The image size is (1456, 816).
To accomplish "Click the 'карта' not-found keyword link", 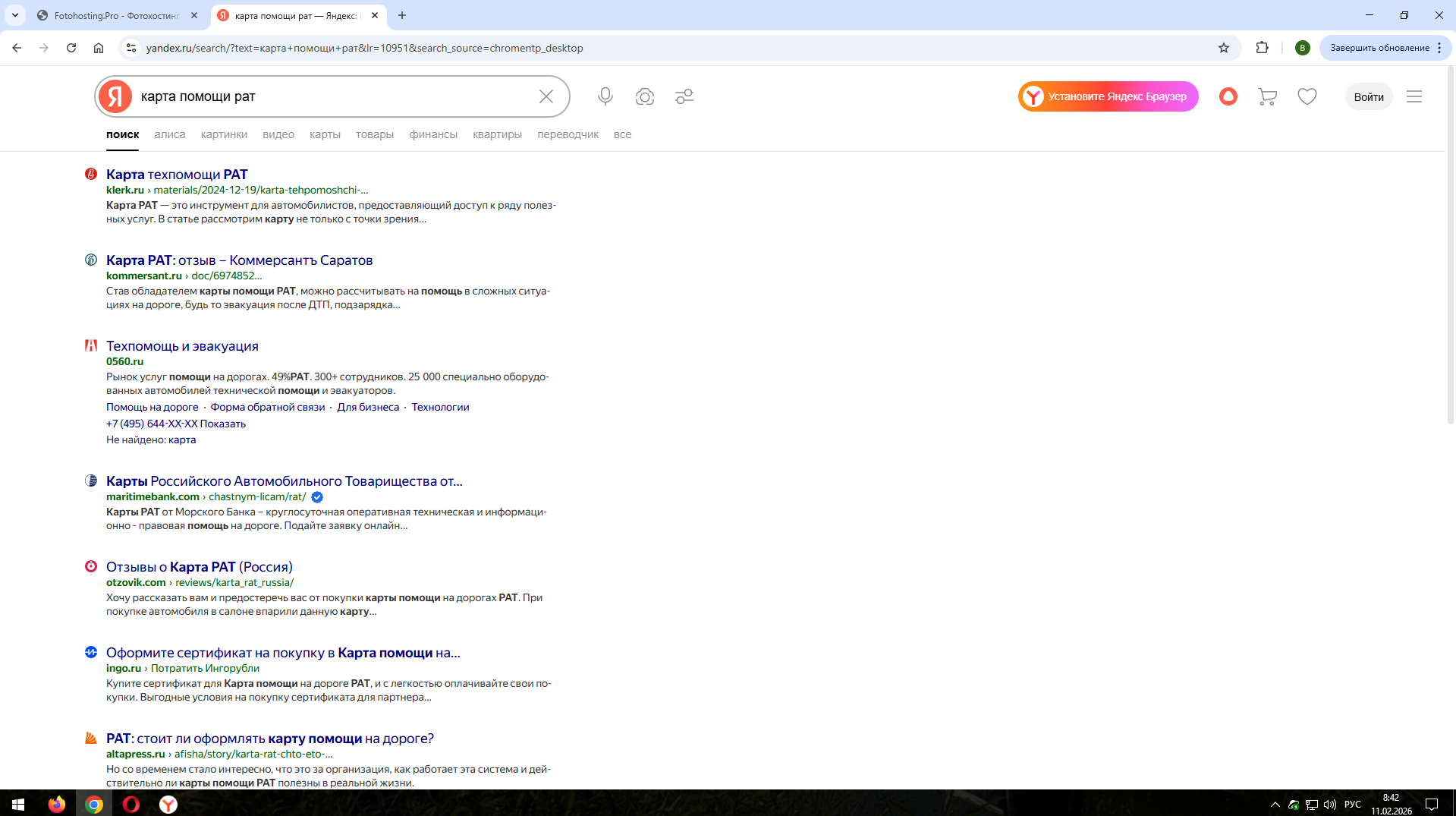I will coord(182,440).
